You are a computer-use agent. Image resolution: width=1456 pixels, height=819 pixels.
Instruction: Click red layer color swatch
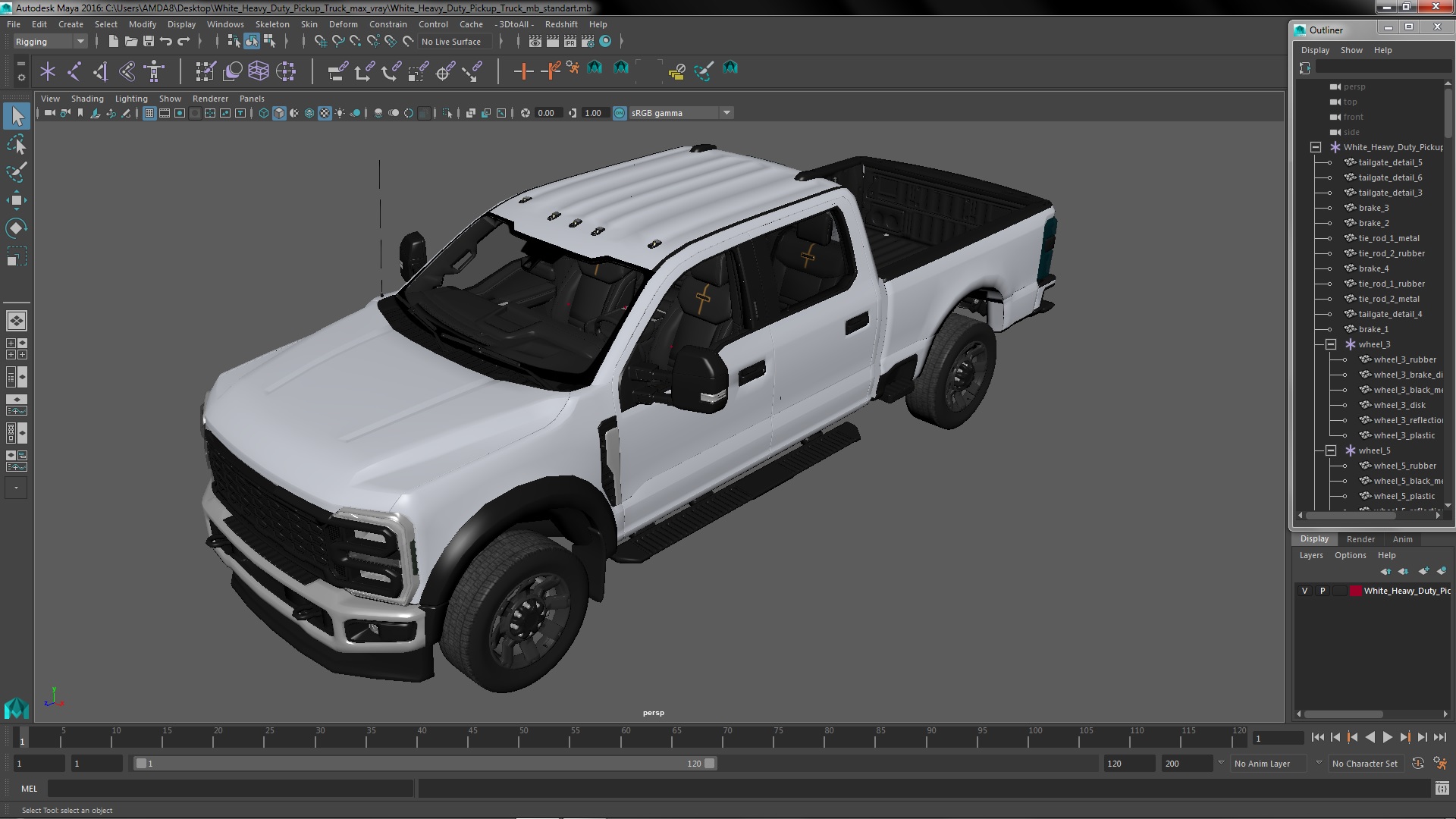pyautogui.click(x=1355, y=591)
